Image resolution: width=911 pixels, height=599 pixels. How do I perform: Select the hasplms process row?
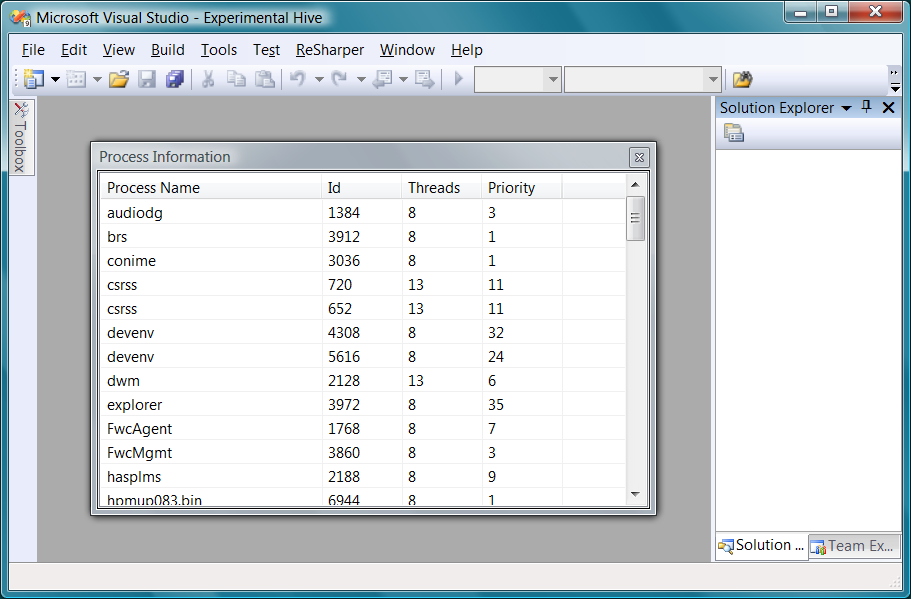click(x=363, y=477)
